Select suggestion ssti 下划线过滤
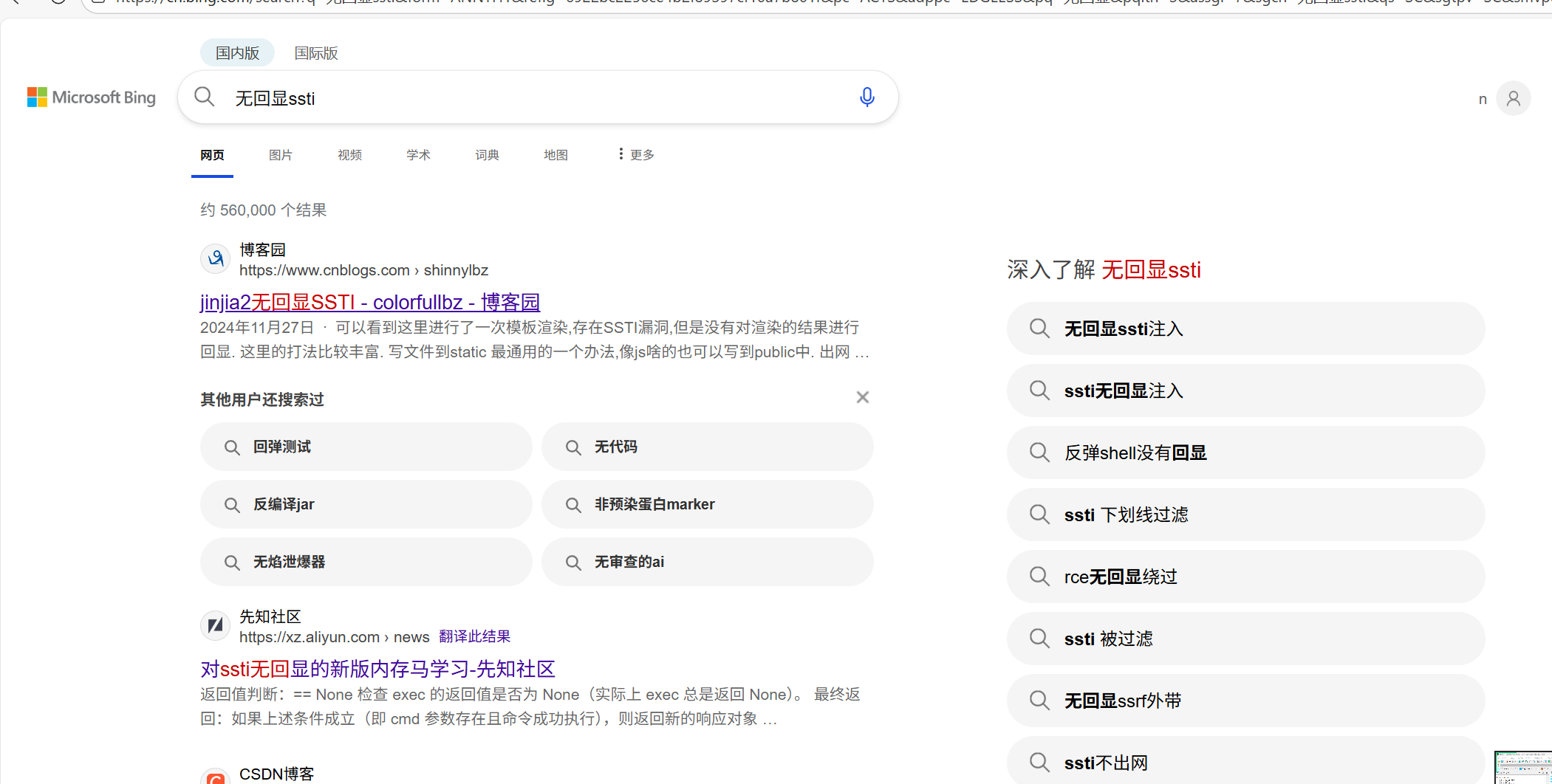 [x=1245, y=515]
